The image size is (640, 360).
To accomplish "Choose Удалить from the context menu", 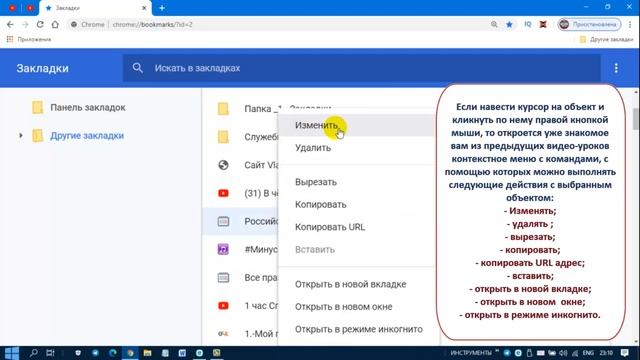I will tap(356, 148).
